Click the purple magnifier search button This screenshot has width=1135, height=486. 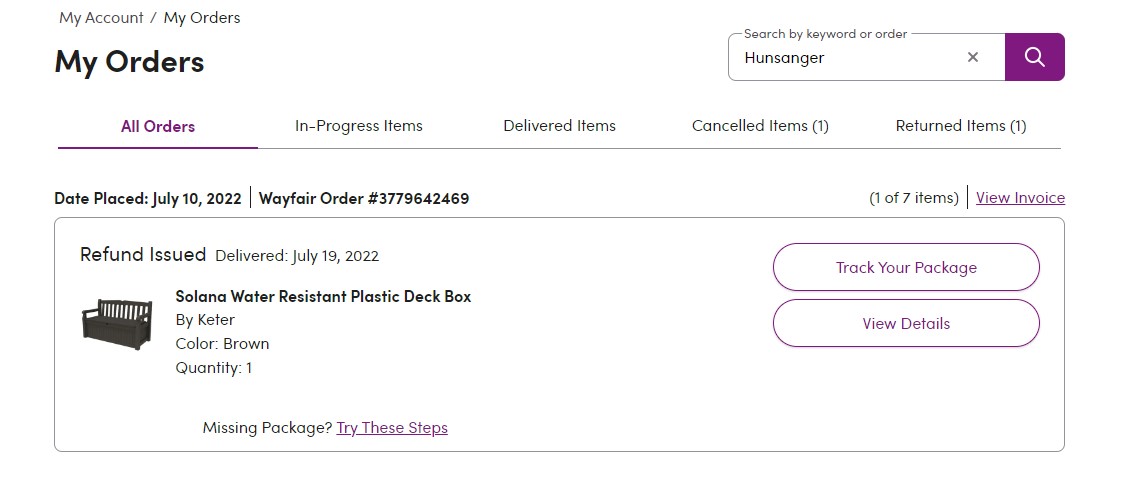click(1034, 57)
